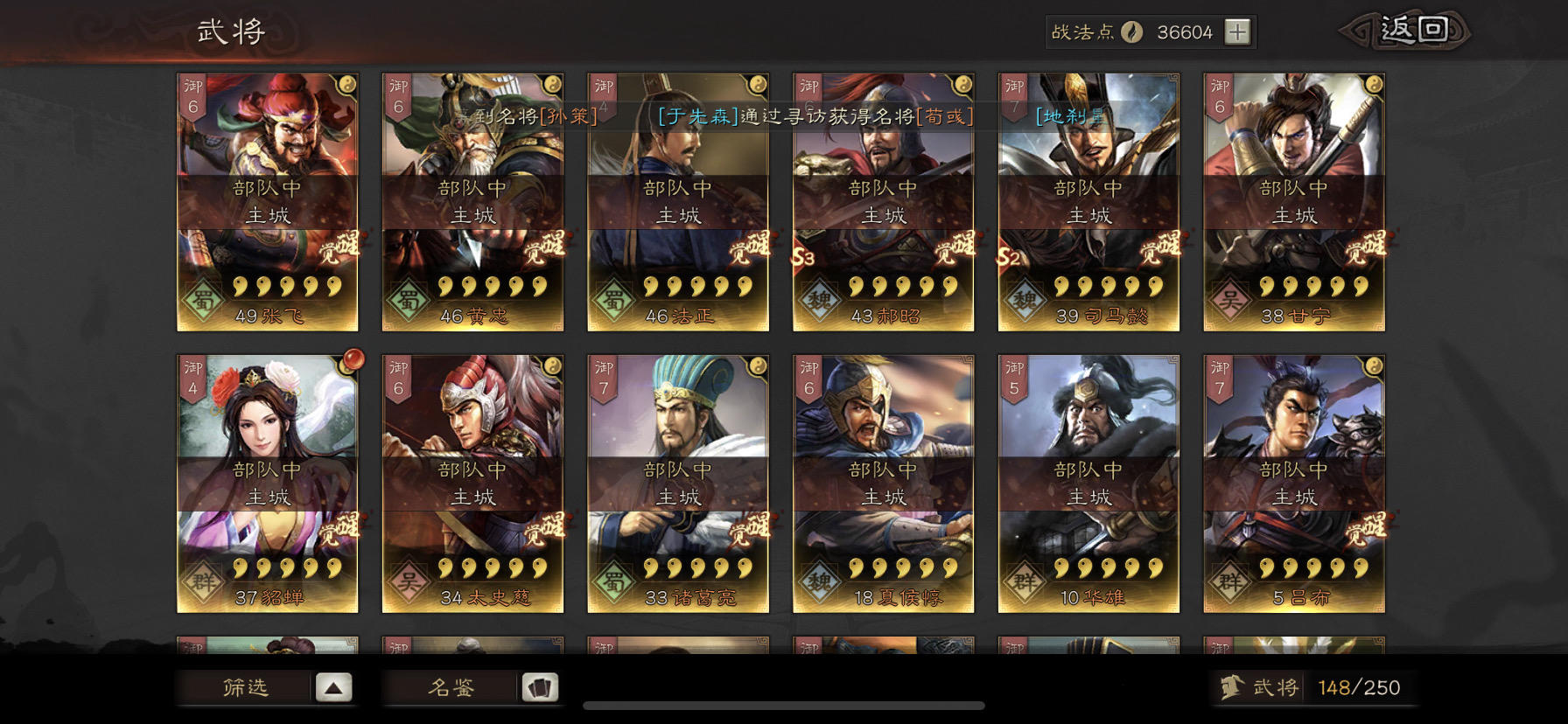Tap the general helmet icon near 148/250
1568x724 pixels.
pos(1232,687)
